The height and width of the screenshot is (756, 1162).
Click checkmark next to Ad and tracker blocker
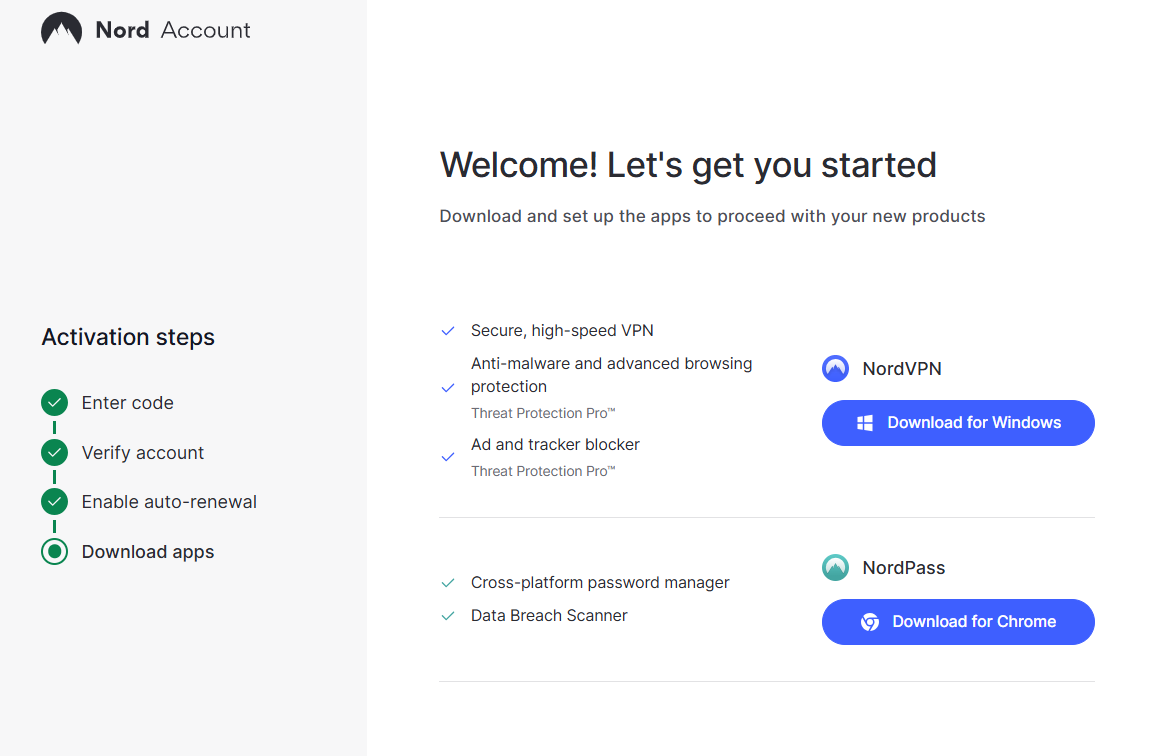tap(448, 457)
